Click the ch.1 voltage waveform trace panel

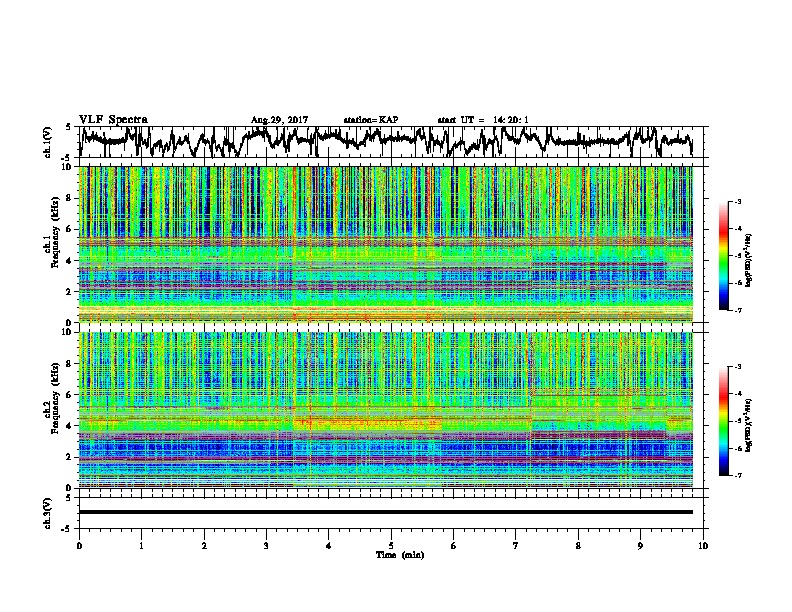(x=390, y=142)
